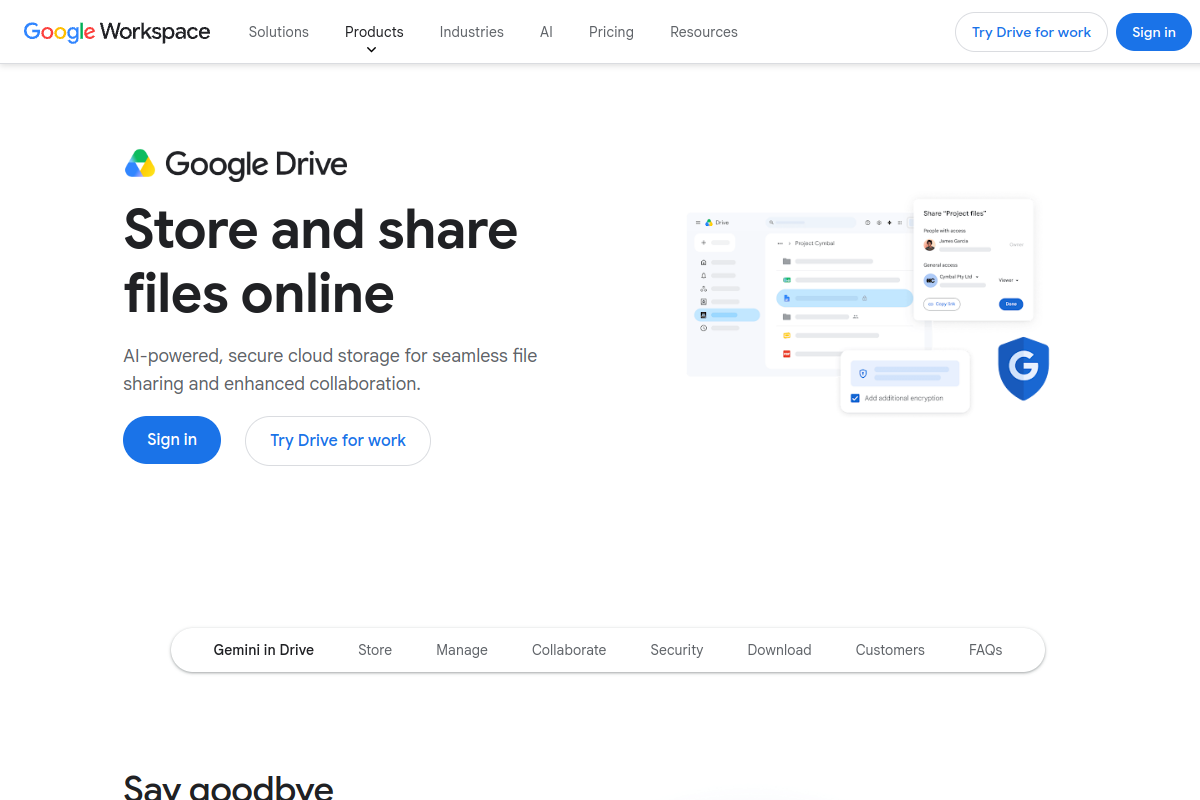Open the Solutions menu
Image resolution: width=1200 pixels, height=800 pixels.
pos(279,32)
